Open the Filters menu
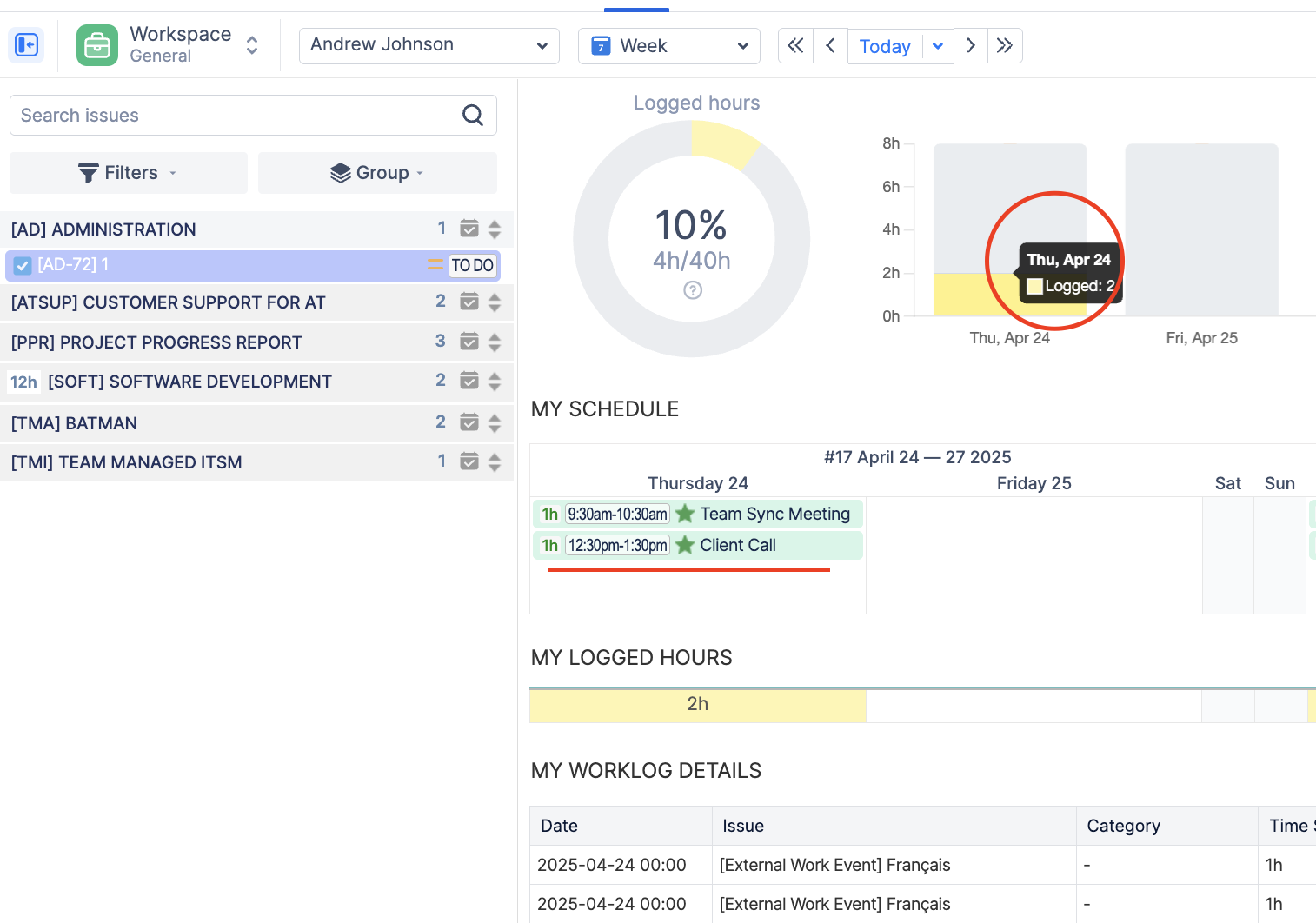This screenshot has height=923, width=1316. pyautogui.click(x=129, y=173)
